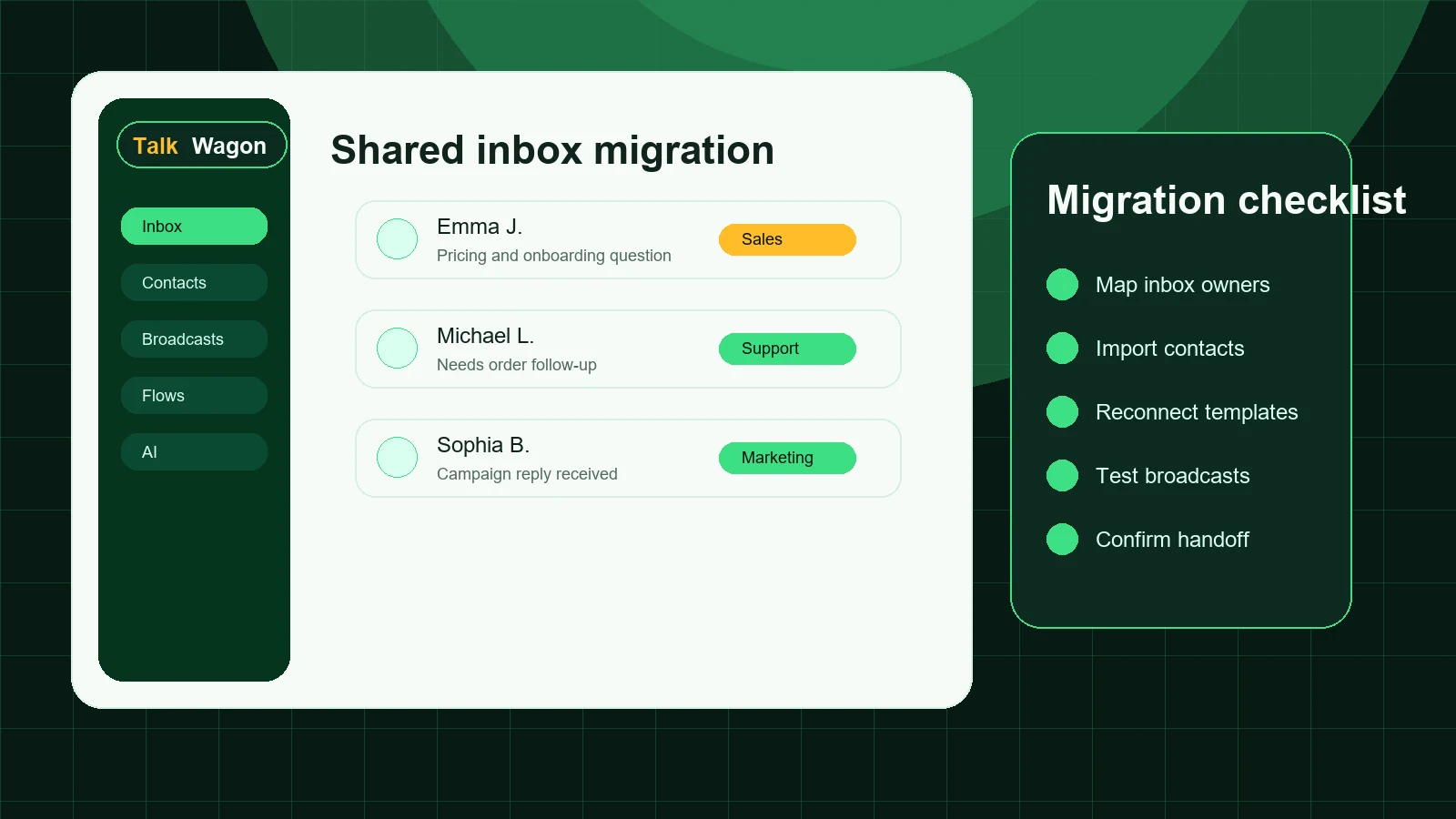Image resolution: width=1456 pixels, height=819 pixels.
Task: Click the Sales tag
Action: click(x=787, y=239)
